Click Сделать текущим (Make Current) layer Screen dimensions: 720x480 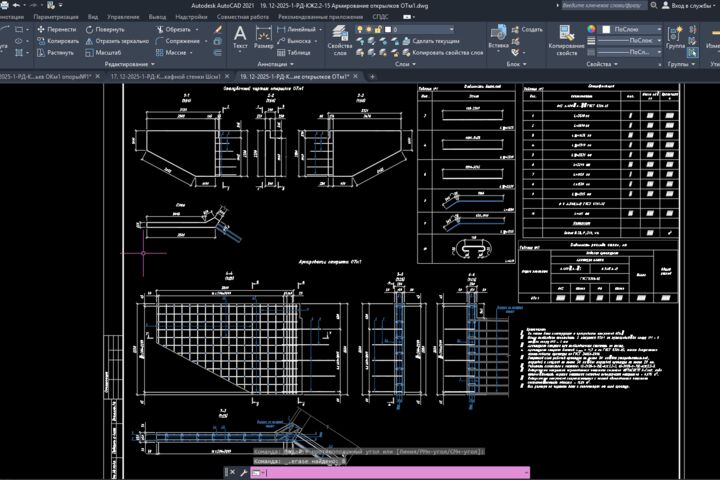(430, 41)
